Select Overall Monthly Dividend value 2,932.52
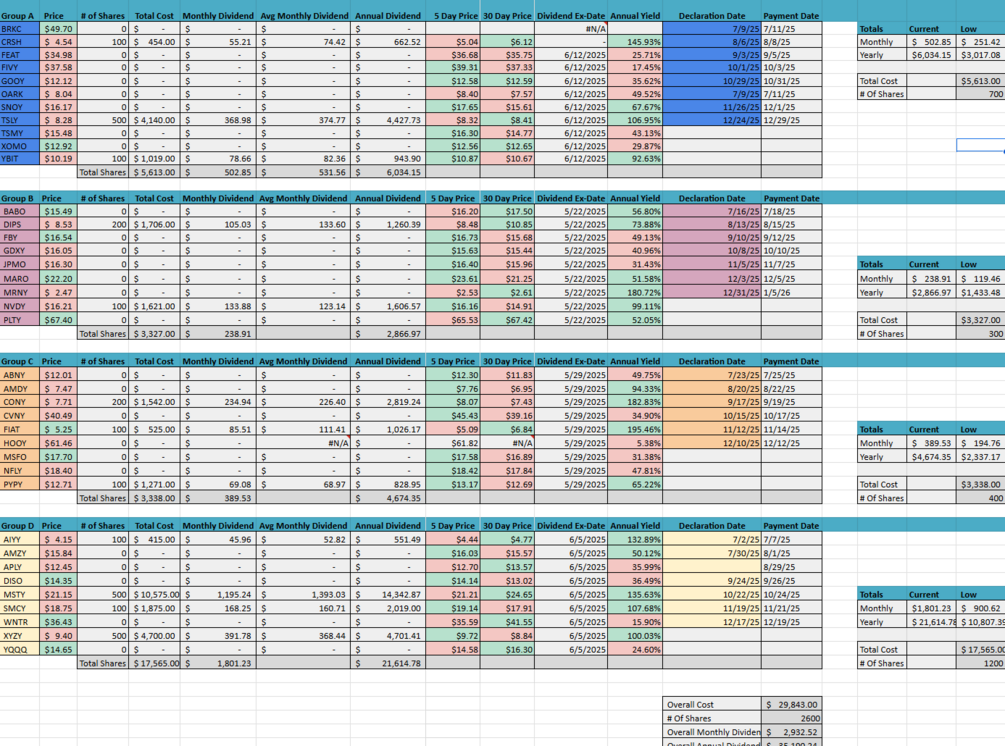1005x746 pixels. (792, 732)
